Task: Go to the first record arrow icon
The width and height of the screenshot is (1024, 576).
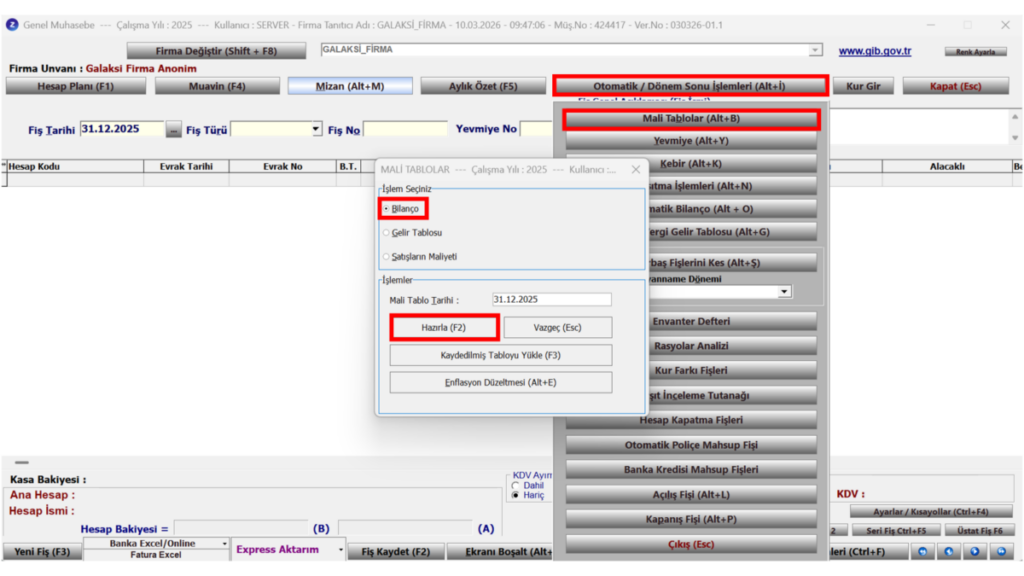Action: coord(923,552)
